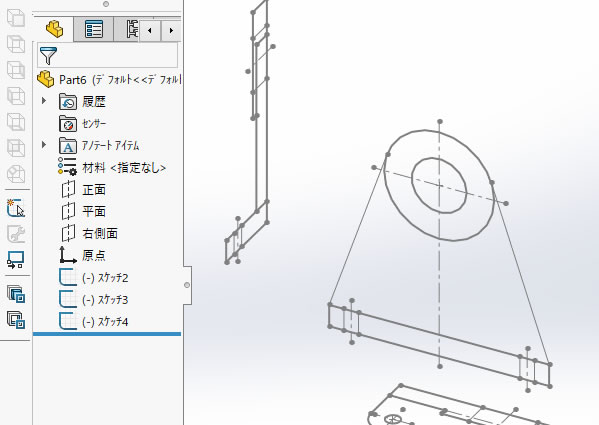This screenshot has width=599, height=425.
Task: Click the blue rollback bar
Action: click(x=107, y=334)
